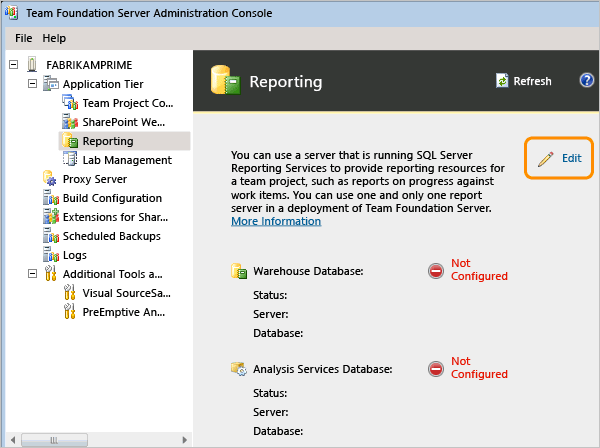Click the Refresh icon in header
Viewport: 600px width, 448px height.
[502, 81]
